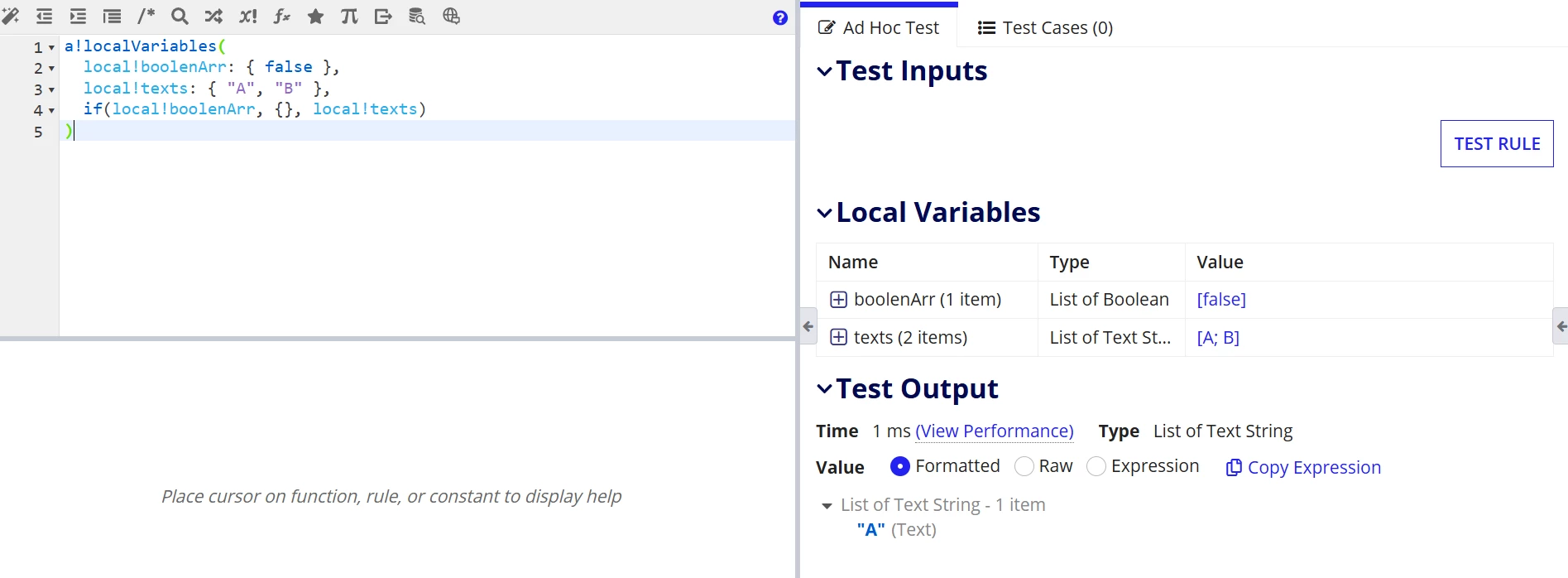Select the Expression value option
The image size is (1568, 578).
1096,466
